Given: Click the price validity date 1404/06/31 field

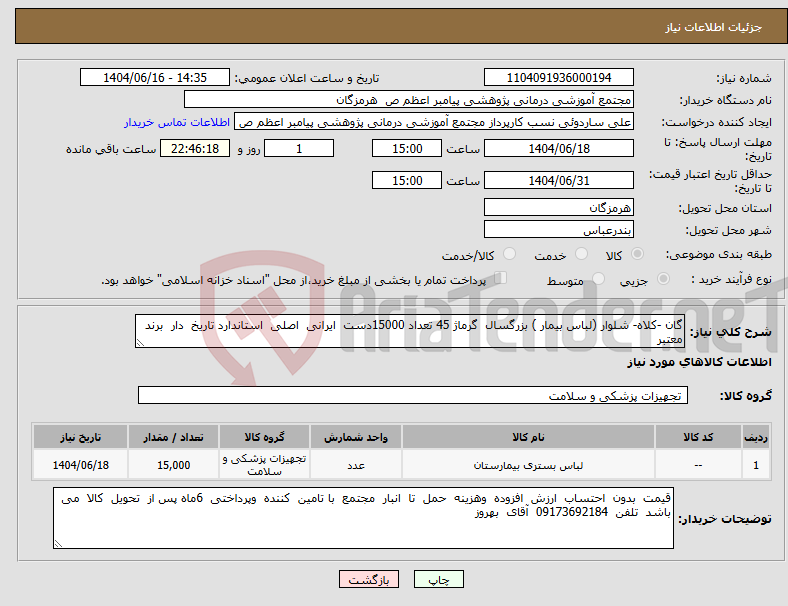Looking at the screenshot, I should coord(558,180).
